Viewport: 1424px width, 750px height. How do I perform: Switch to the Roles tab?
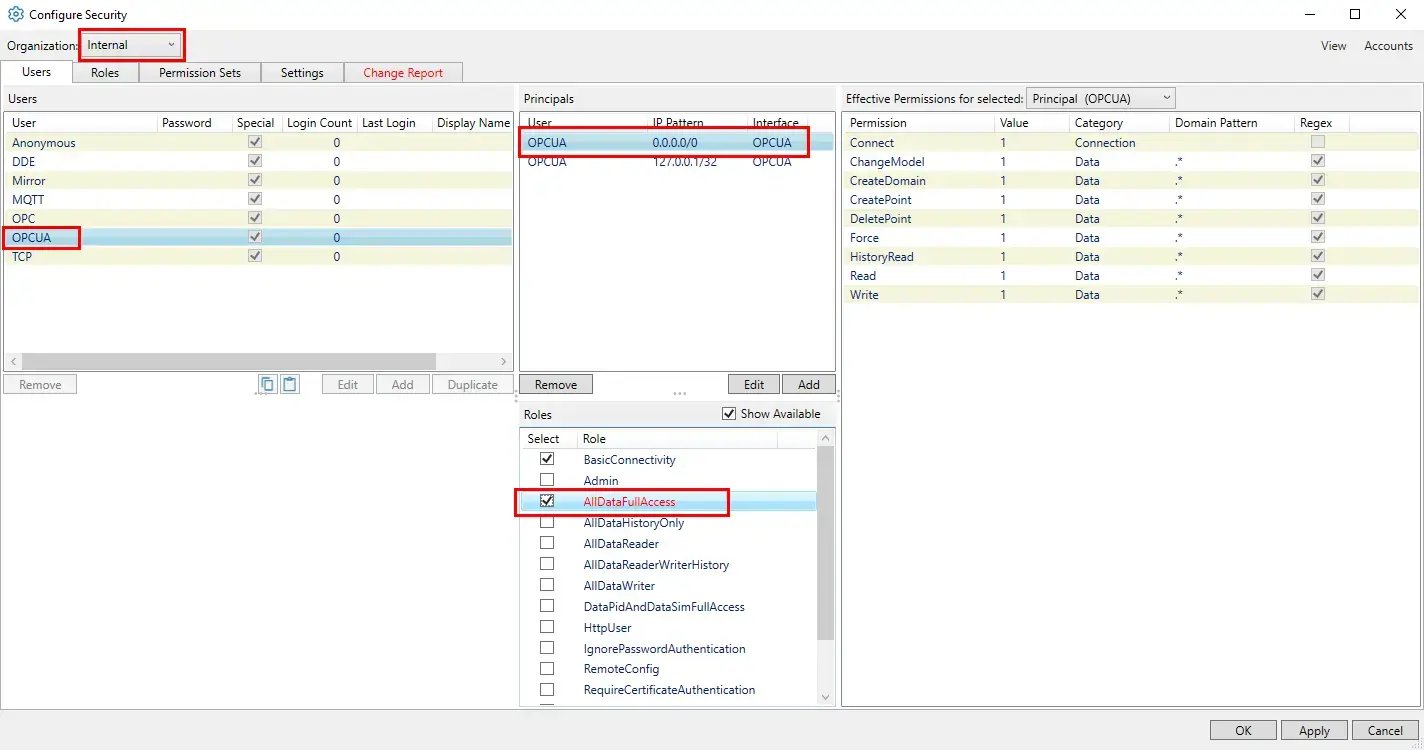coord(104,72)
